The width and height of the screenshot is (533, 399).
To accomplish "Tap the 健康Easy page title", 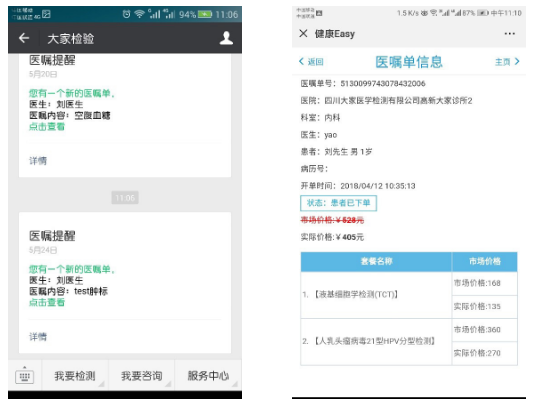I will point(335,34).
